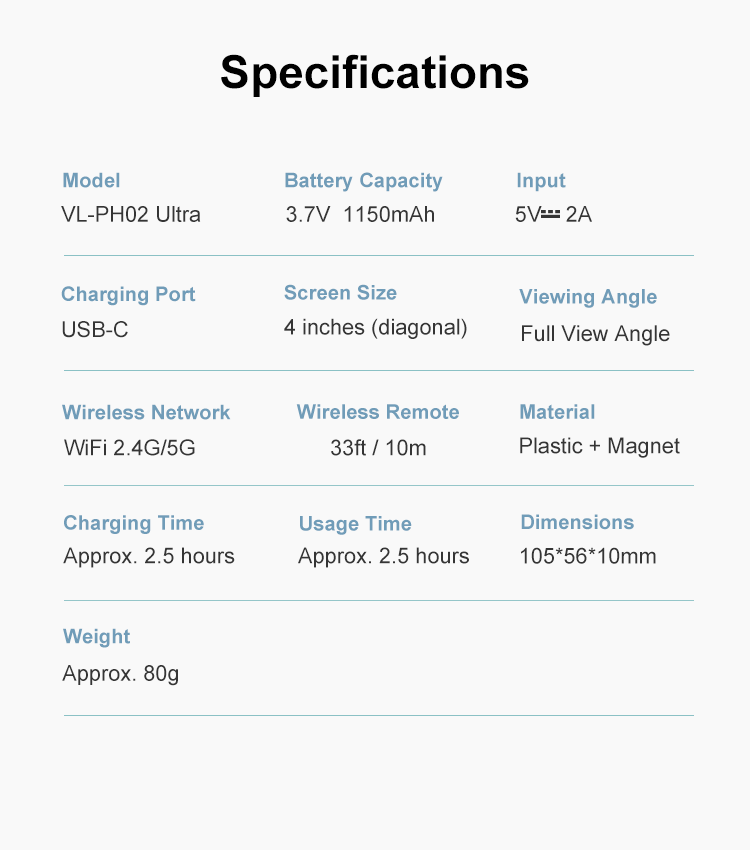Image resolution: width=750 pixels, height=850 pixels.
Task: Select the Model label
Action: (91, 181)
